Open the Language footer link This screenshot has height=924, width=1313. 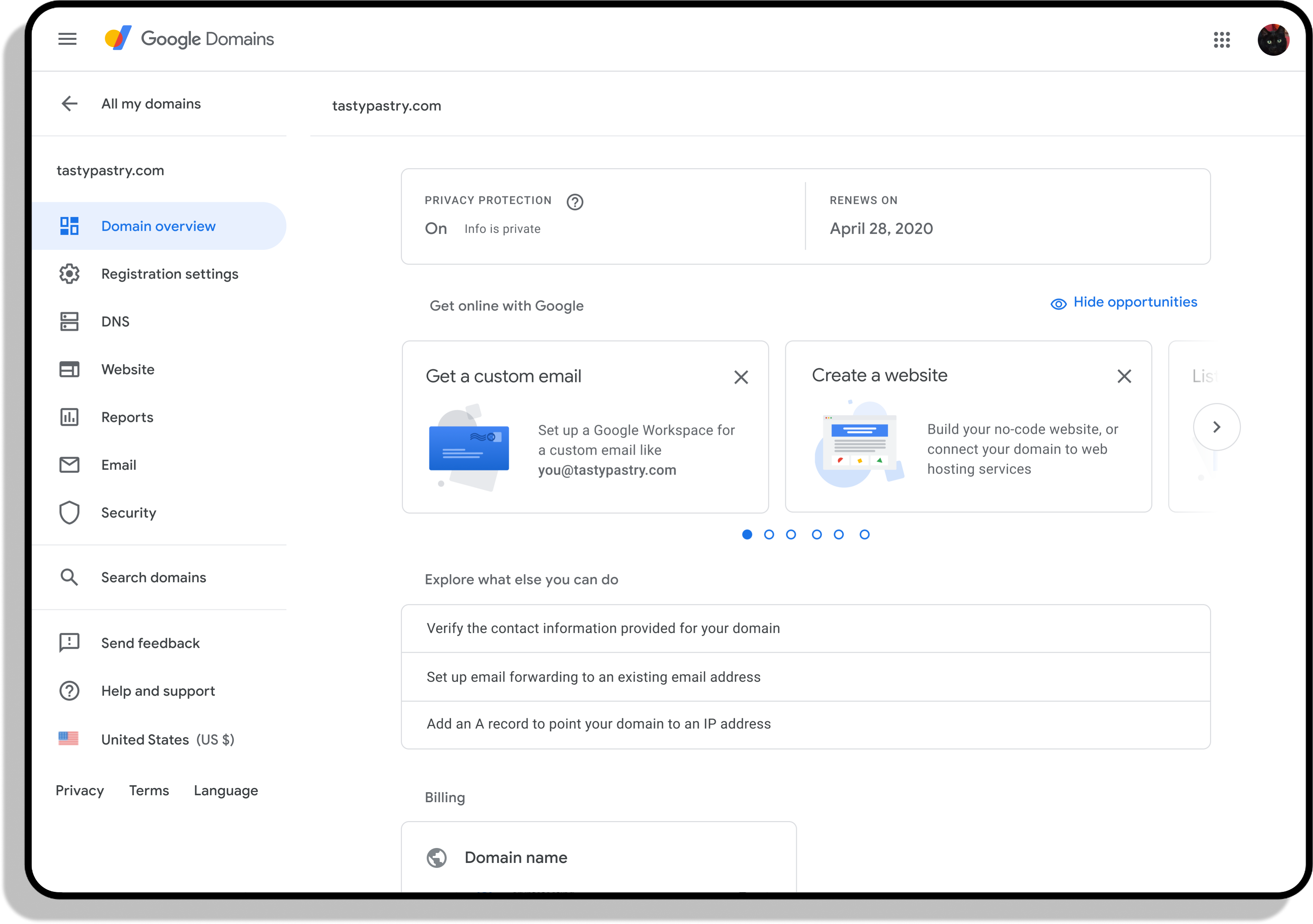(x=226, y=791)
